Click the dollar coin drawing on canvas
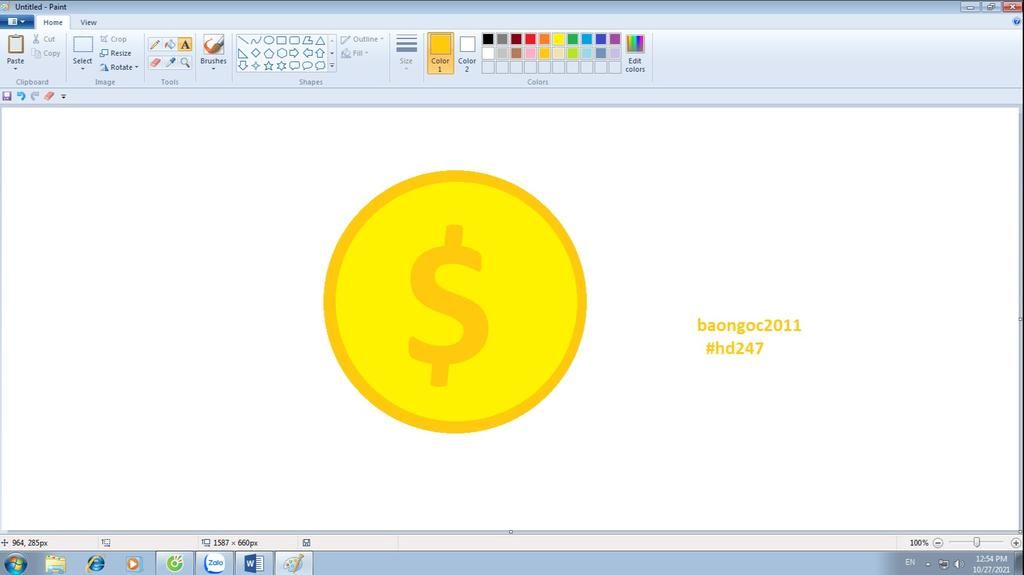Viewport: 1024px width, 575px height. coord(455,302)
